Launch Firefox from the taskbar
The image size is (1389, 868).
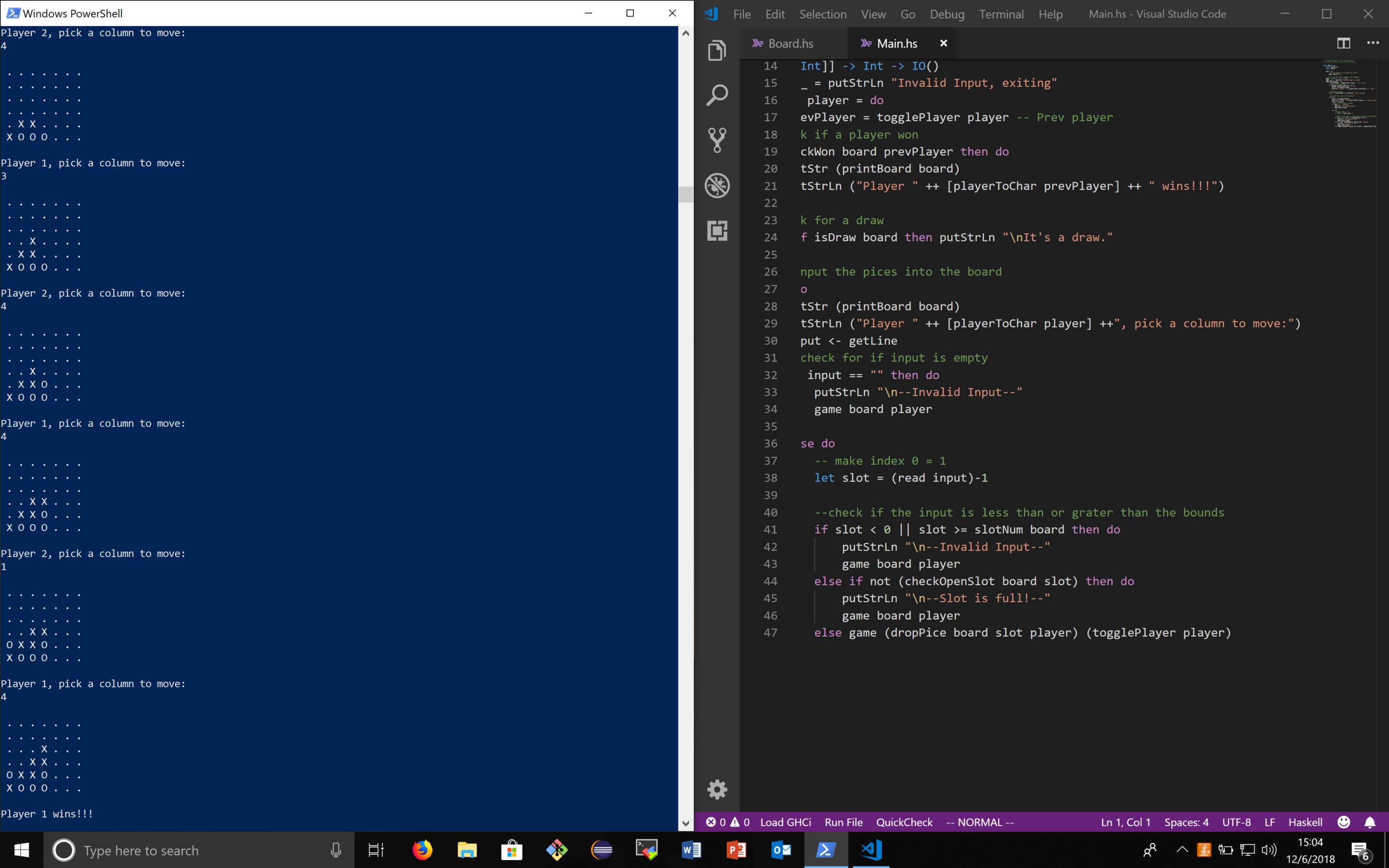[422, 850]
